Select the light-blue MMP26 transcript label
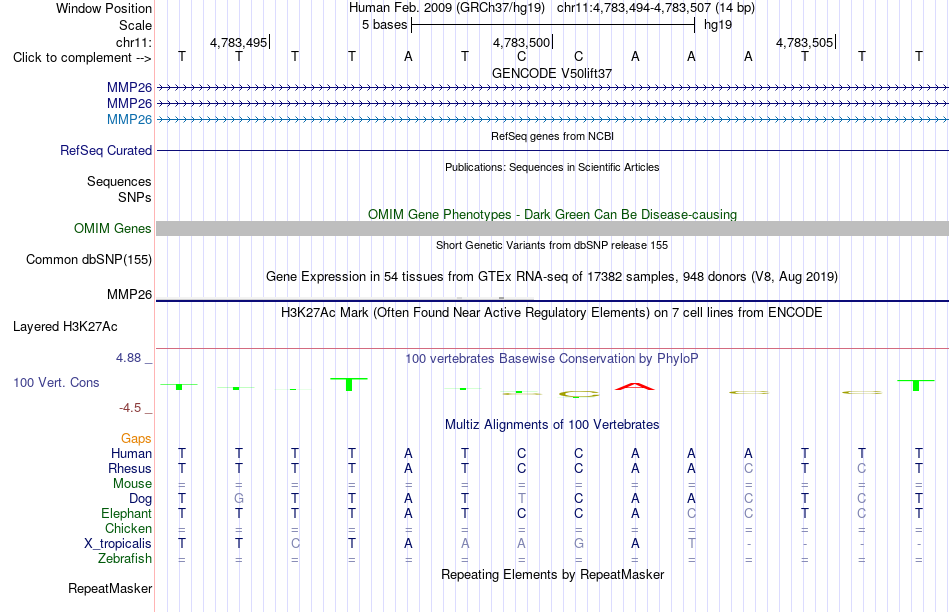The height and width of the screenshot is (612, 950). pos(129,119)
